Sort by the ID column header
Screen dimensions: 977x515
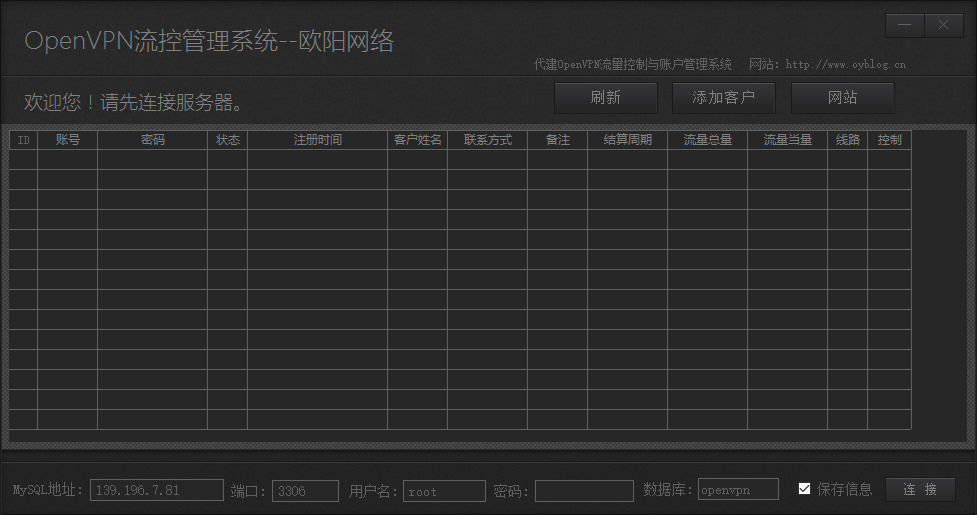click(x=24, y=140)
